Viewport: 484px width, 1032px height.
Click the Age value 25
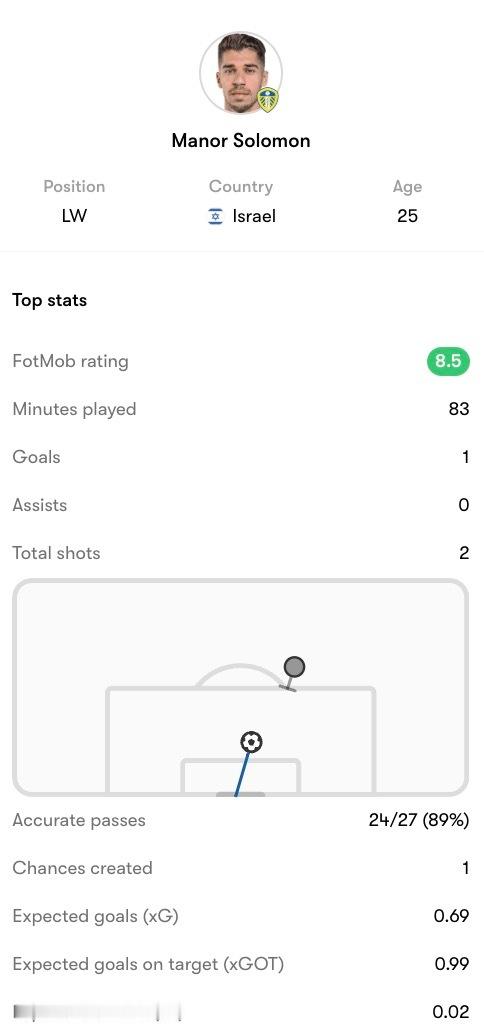click(407, 216)
